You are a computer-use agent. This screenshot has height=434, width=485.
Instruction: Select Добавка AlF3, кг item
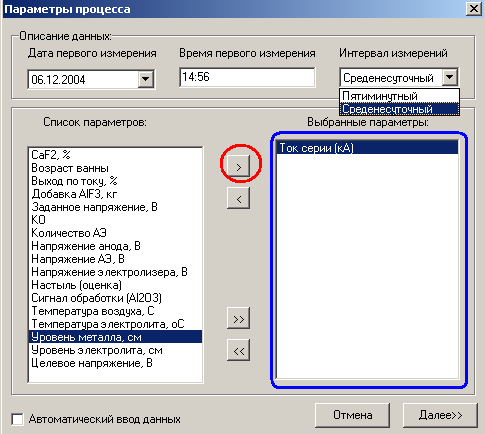click(115, 194)
